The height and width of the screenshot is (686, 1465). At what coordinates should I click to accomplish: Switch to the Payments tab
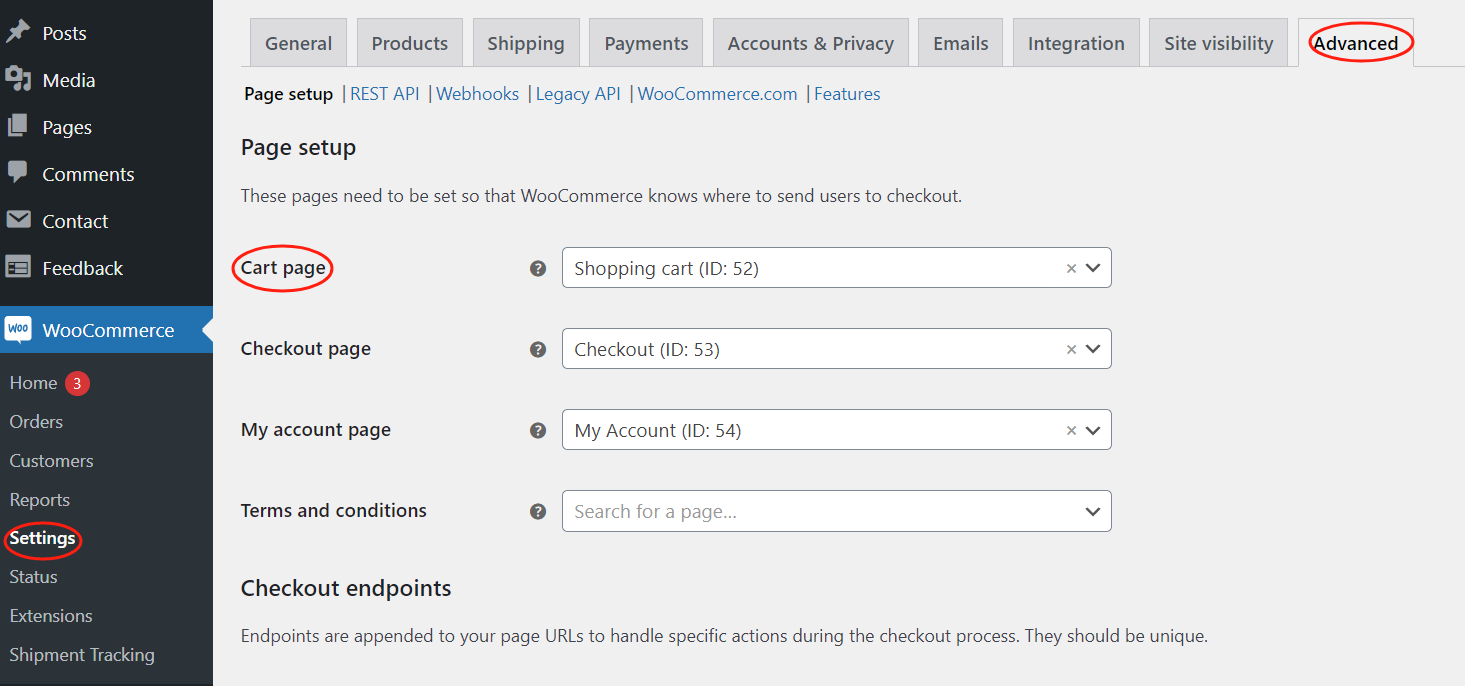645,42
